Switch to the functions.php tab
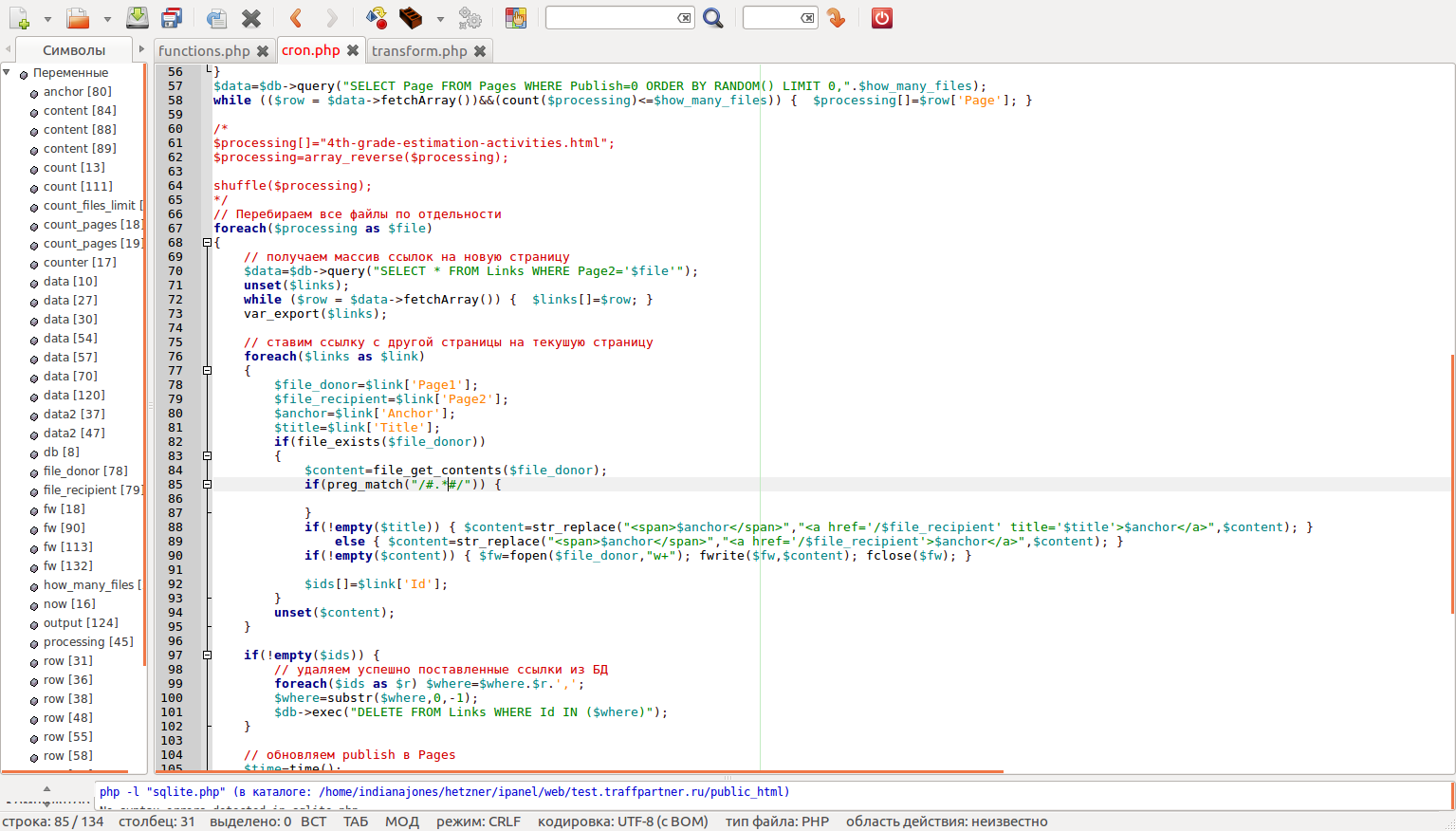The width and height of the screenshot is (1456, 831). [204, 51]
